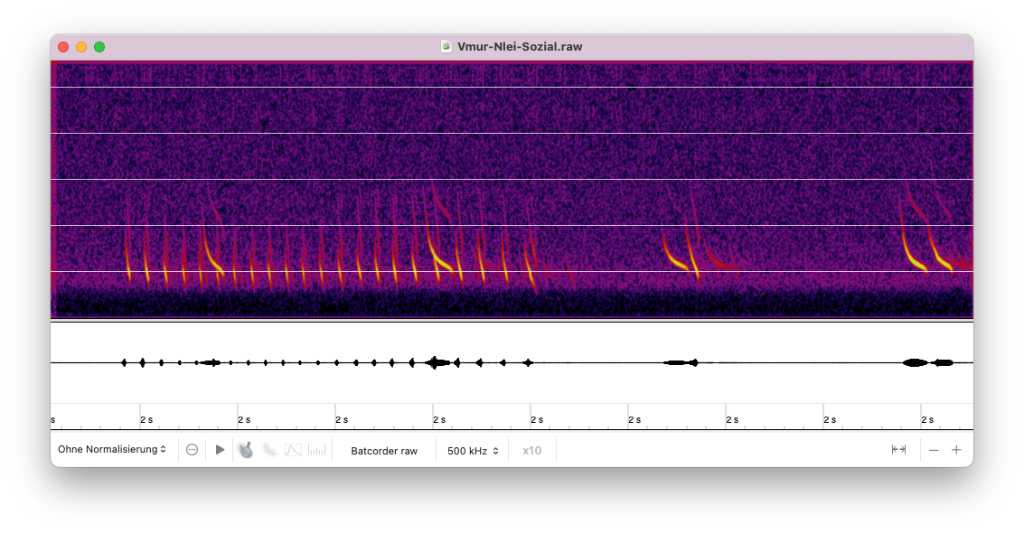Zoom out with the minus button
The height and width of the screenshot is (534, 1024).
pos(934,450)
